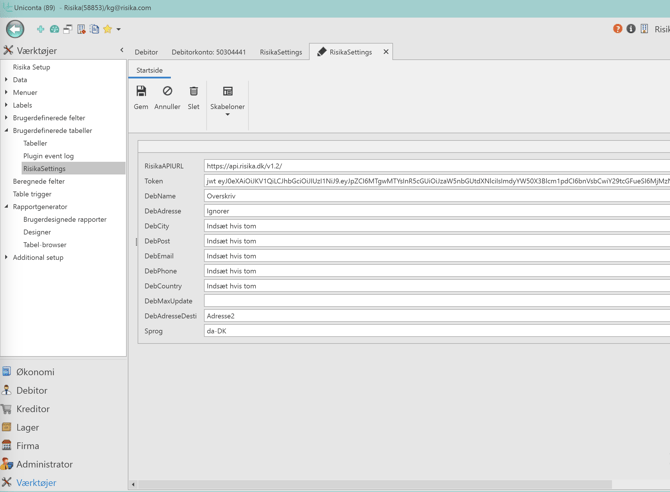The height and width of the screenshot is (492, 670).
Task: Click the DebName field with Overskriv
Action: [x=437, y=196]
